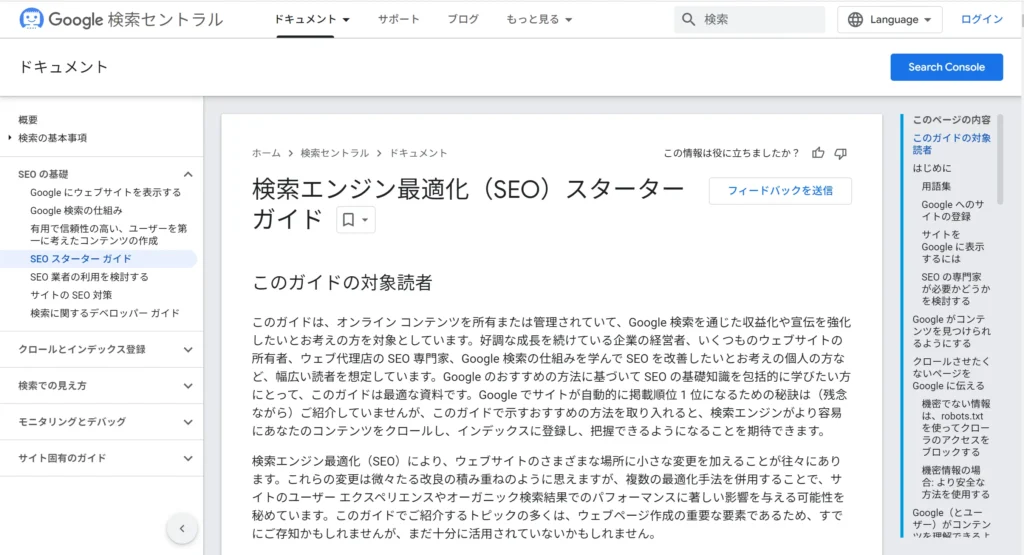Expand the クロールとインデックス登録 section
The width and height of the screenshot is (1024, 555).
(188, 349)
